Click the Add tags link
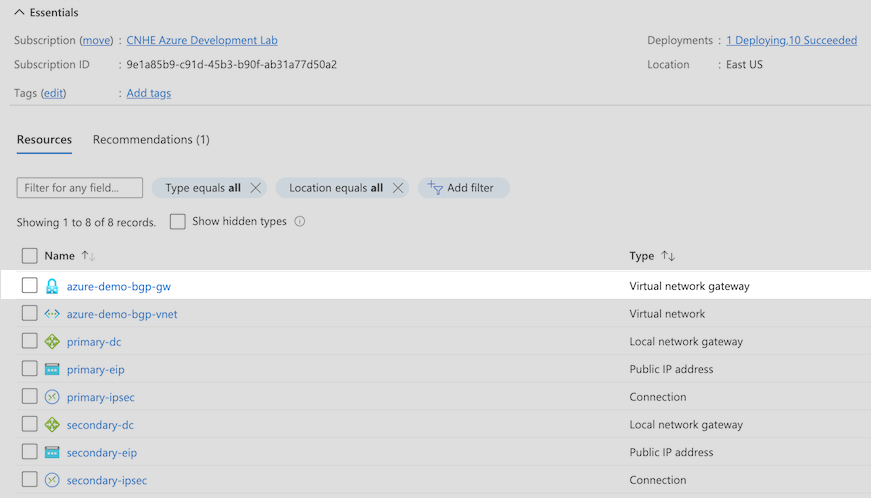Screen dimensions: 871x498 click(148, 93)
